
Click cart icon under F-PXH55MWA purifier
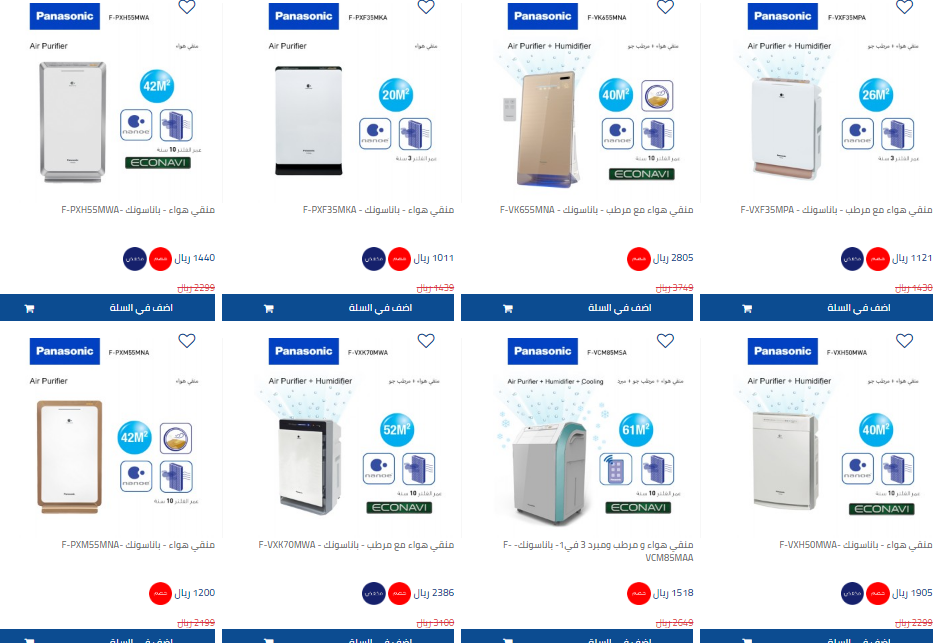pyautogui.click(x=29, y=308)
